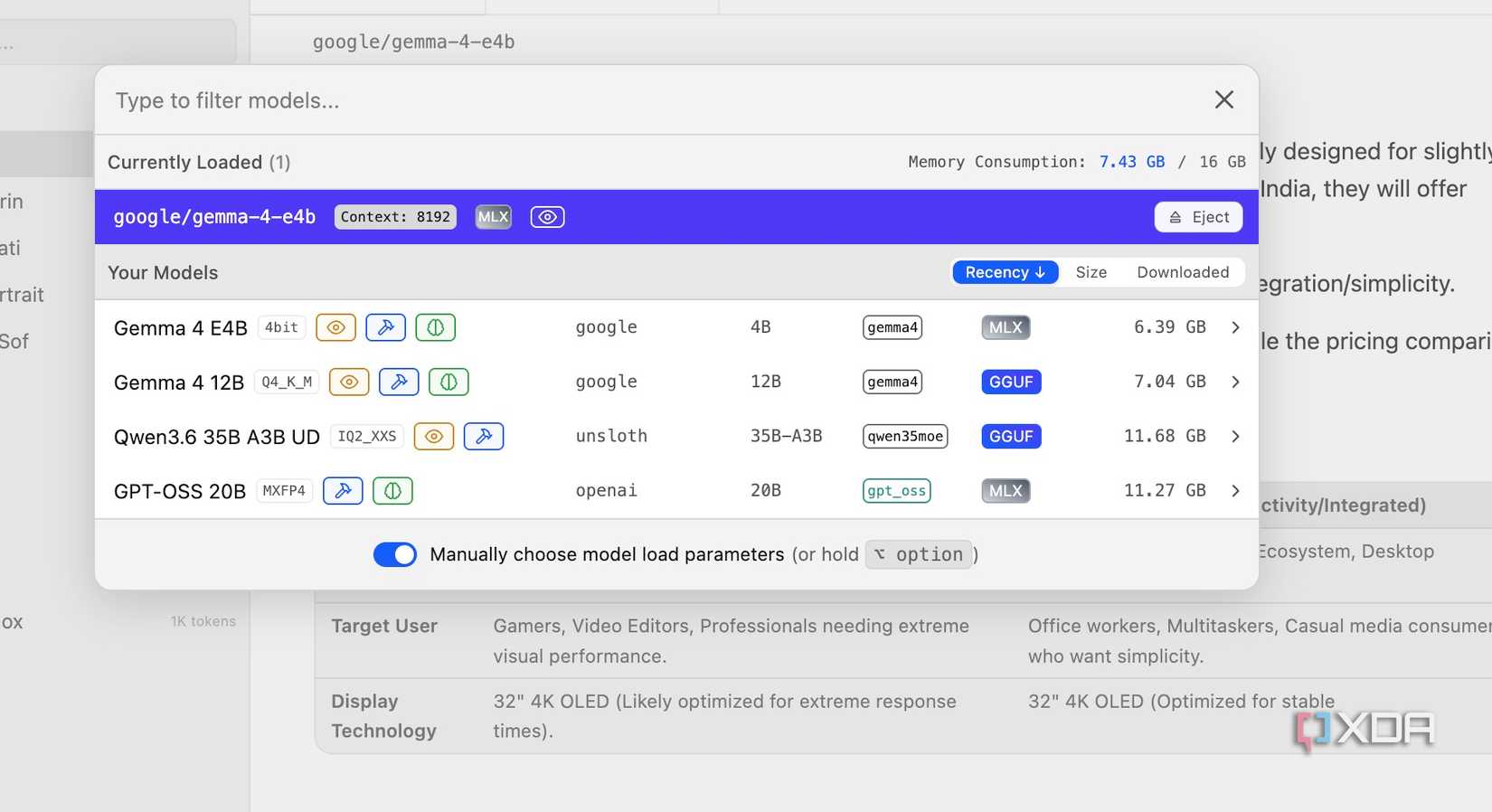Click the 11.68 GB size value
This screenshot has width=1492, height=812.
pyautogui.click(x=1165, y=436)
